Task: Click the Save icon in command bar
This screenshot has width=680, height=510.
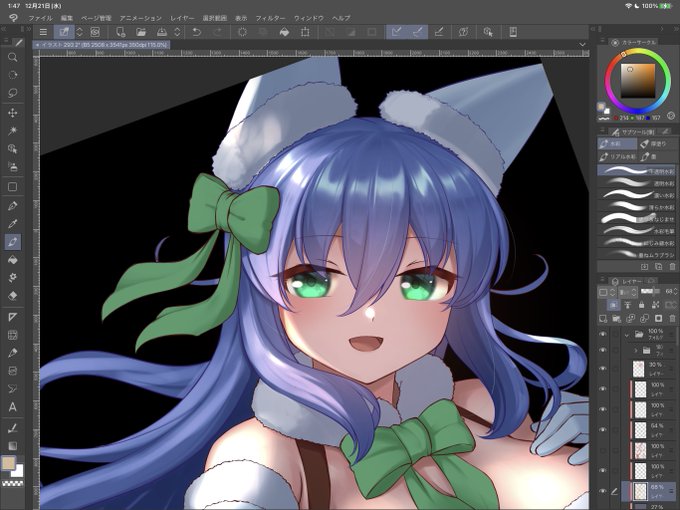Action: click(x=162, y=32)
